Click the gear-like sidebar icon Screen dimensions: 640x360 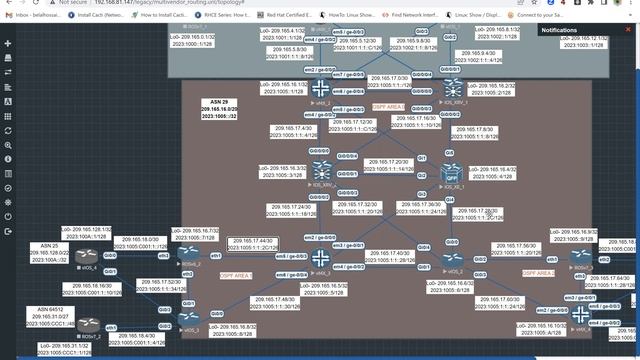point(8,202)
